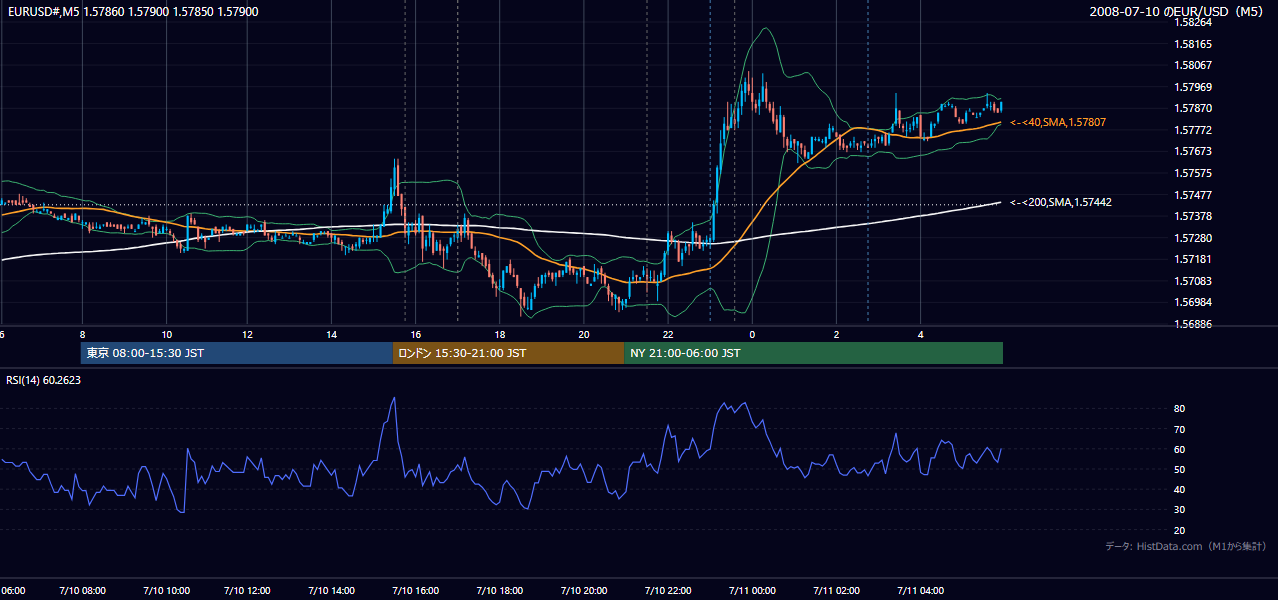The width and height of the screenshot is (1278, 600).
Task: Click the 7/10 10:00 time axis label
Action: (x=167, y=590)
